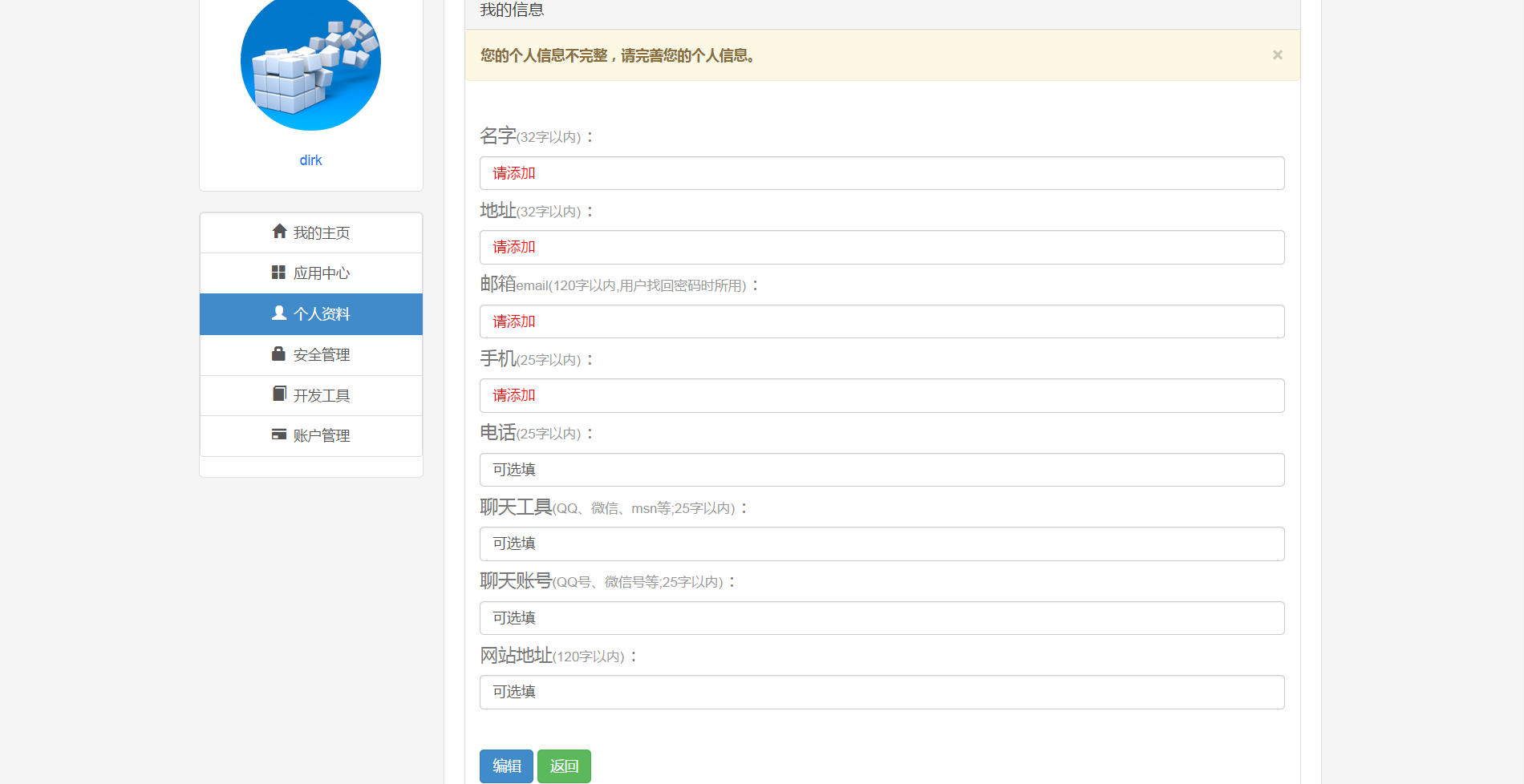Image resolution: width=1524 pixels, height=784 pixels.
Task: Click the lock icon beside 安全管理
Action: pyautogui.click(x=278, y=354)
